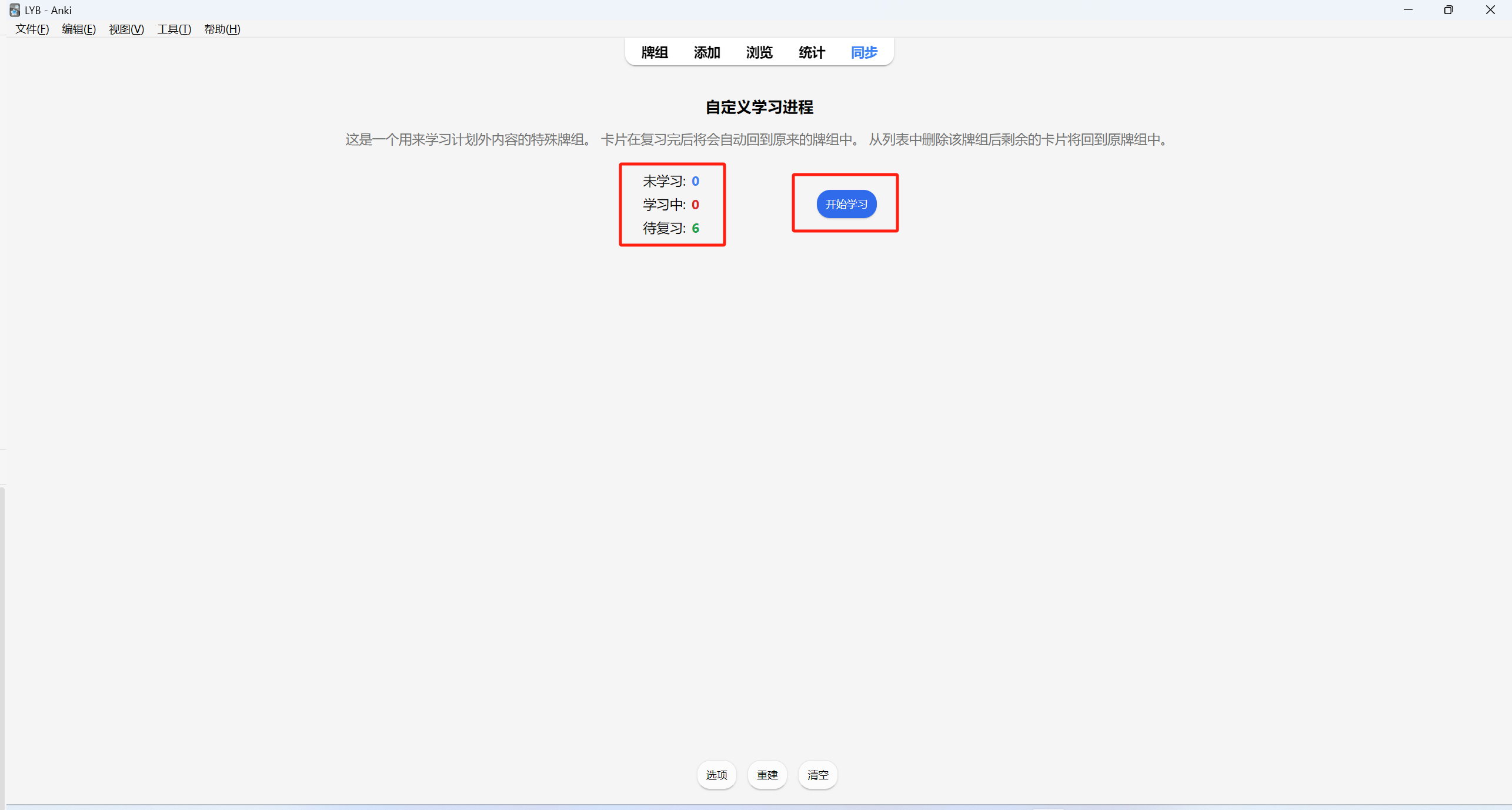Click the blue 同步 sync link
Viewport: 1512px width, 810px height.
[864, 52]
